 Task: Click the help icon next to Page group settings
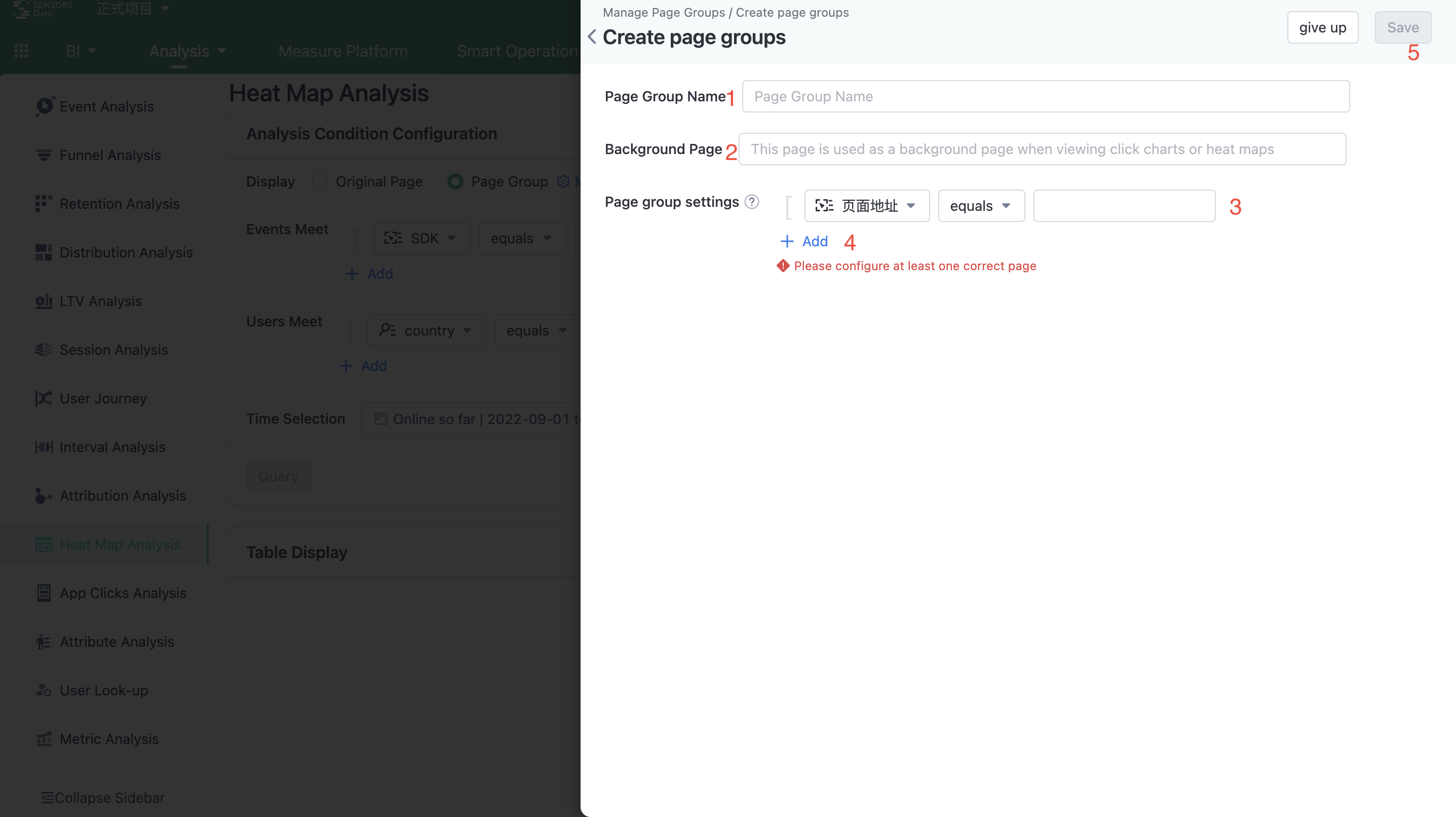pos(752,201)
